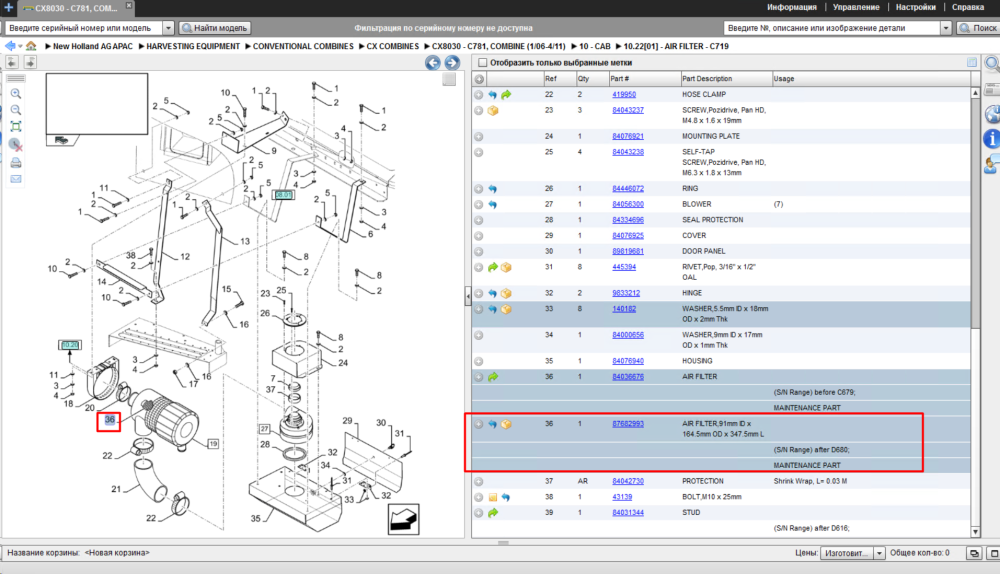Go to next diagram with round right arrow
The width and height of the screenshot is (1000, 574).
452,63
